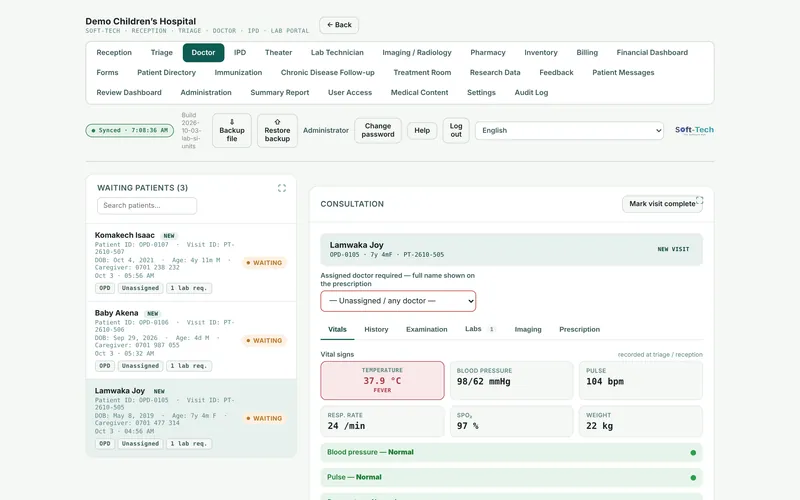Open the Labs tab
800x500 pixels.
tap(480, 329)
